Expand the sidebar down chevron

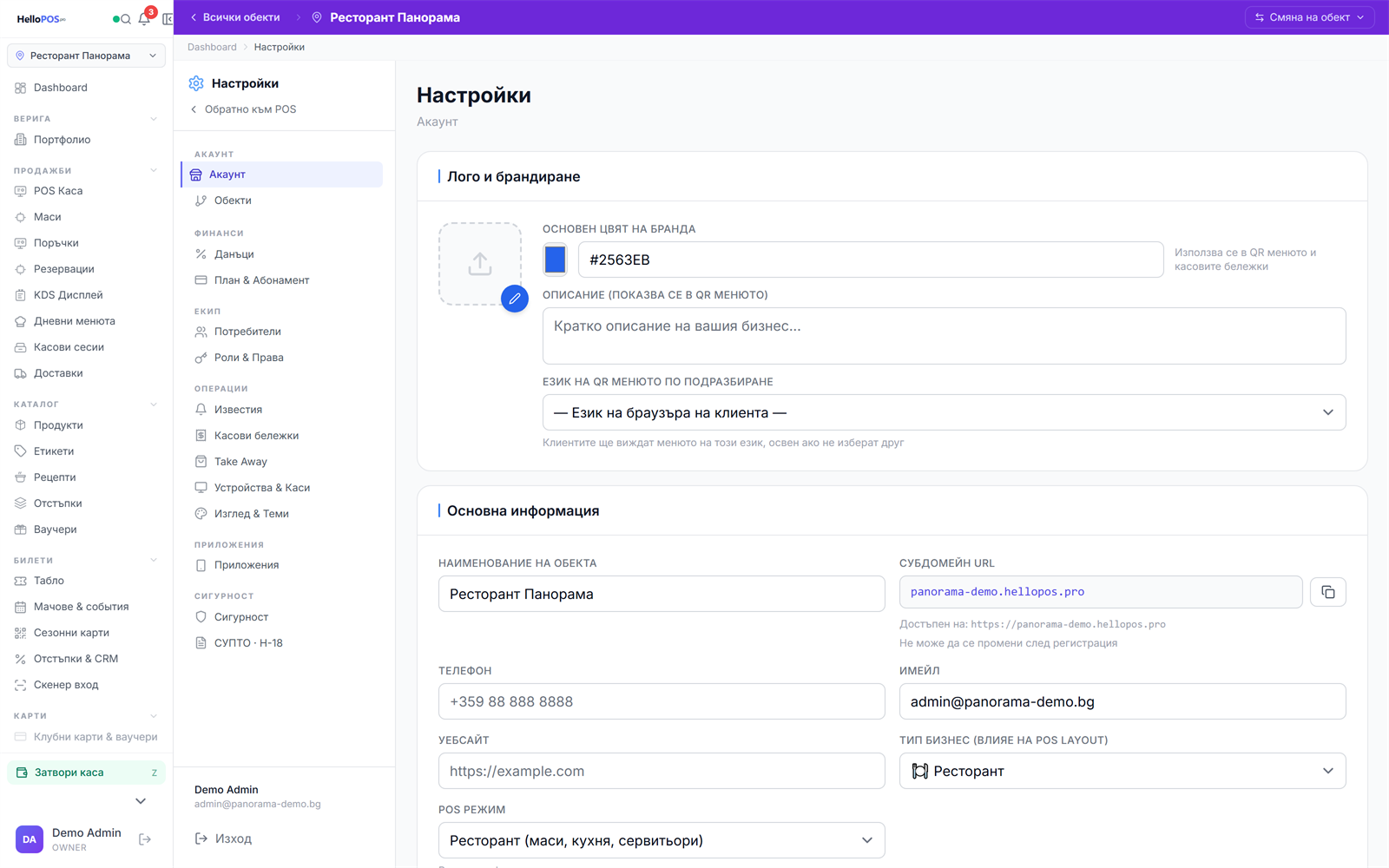[141, 801]
